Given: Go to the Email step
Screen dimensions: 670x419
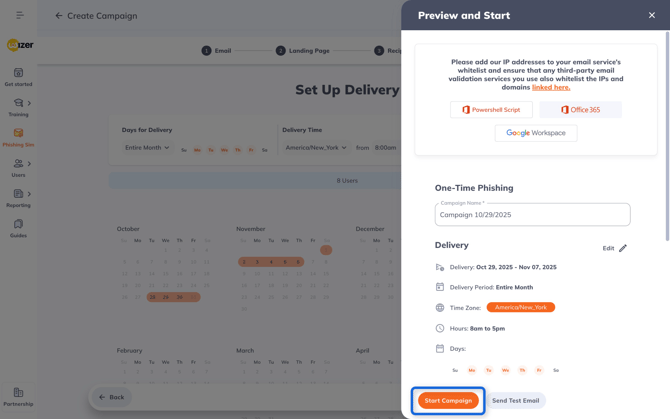Looking at the screenshot, I should [x=216, y=50].
